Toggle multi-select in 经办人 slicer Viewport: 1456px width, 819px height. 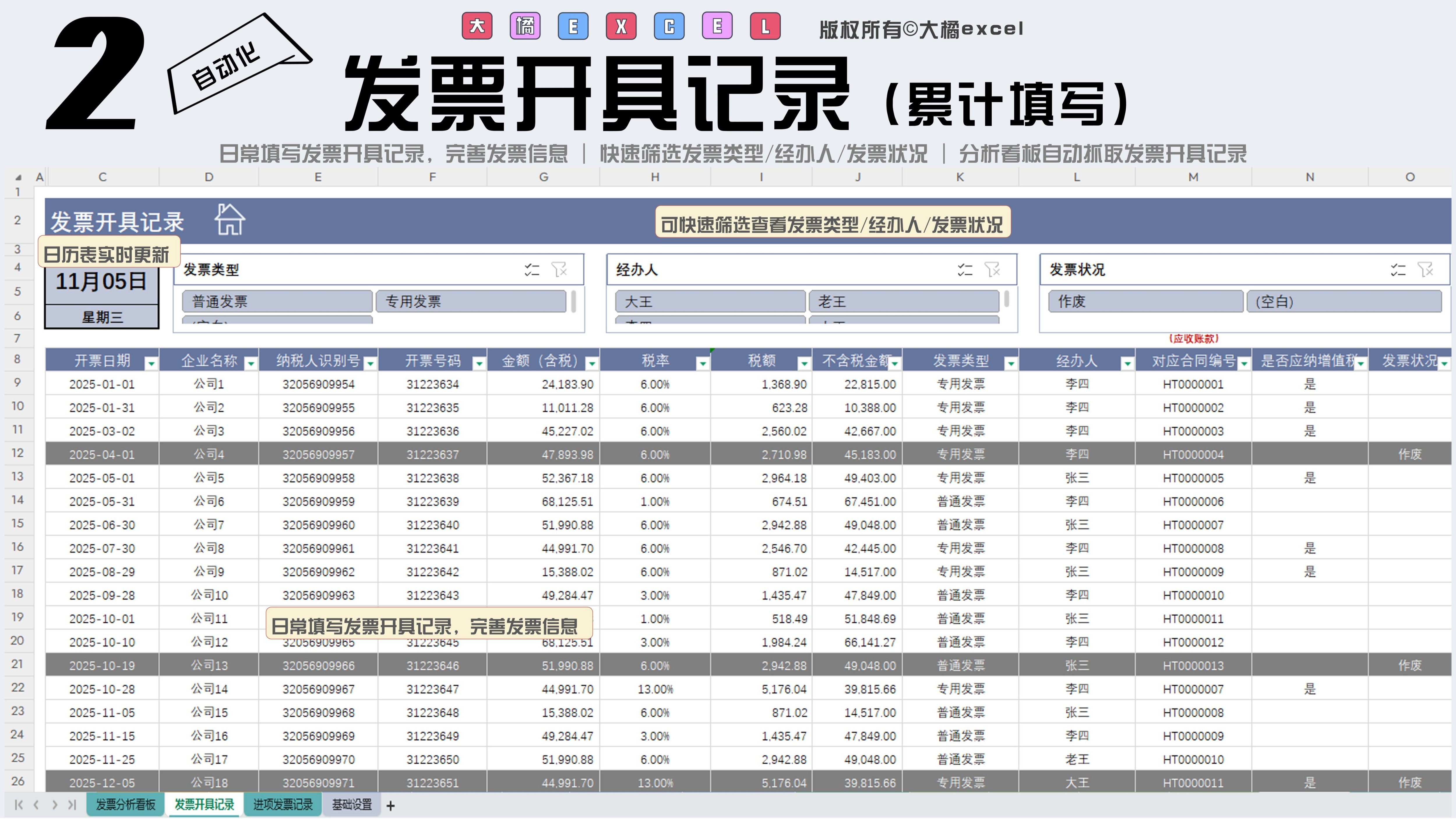pyautogui.click(x=965, y=270)
